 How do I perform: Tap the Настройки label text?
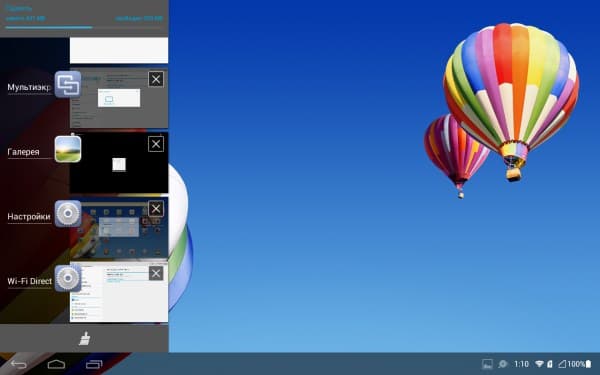pyautogui.click(x=29, y=217)
